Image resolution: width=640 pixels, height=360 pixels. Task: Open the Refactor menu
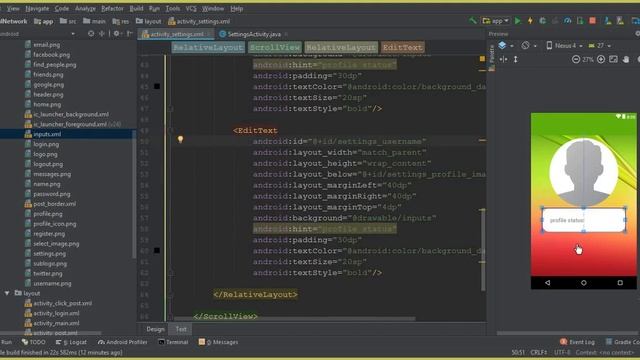point(112,8)
